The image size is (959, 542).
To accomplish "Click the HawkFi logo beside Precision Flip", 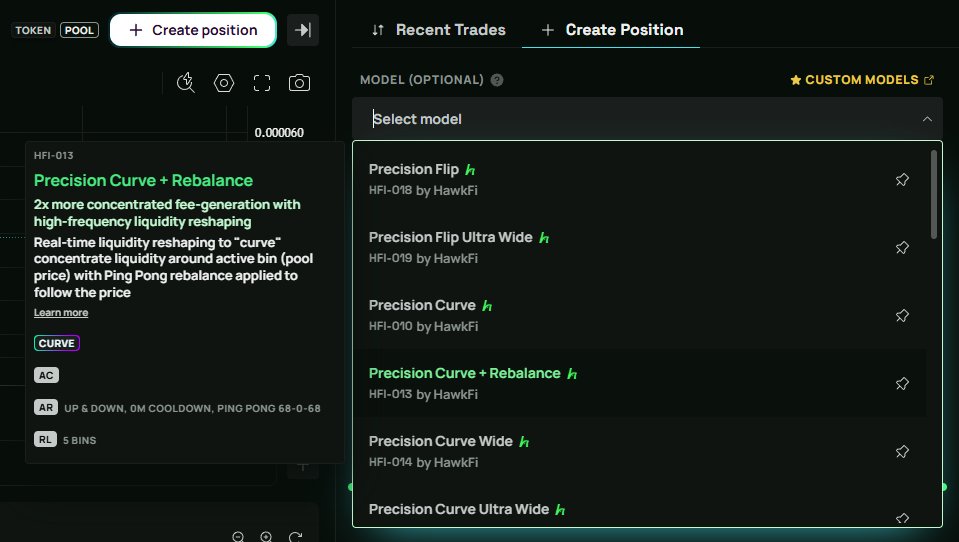I will point(470,169).
